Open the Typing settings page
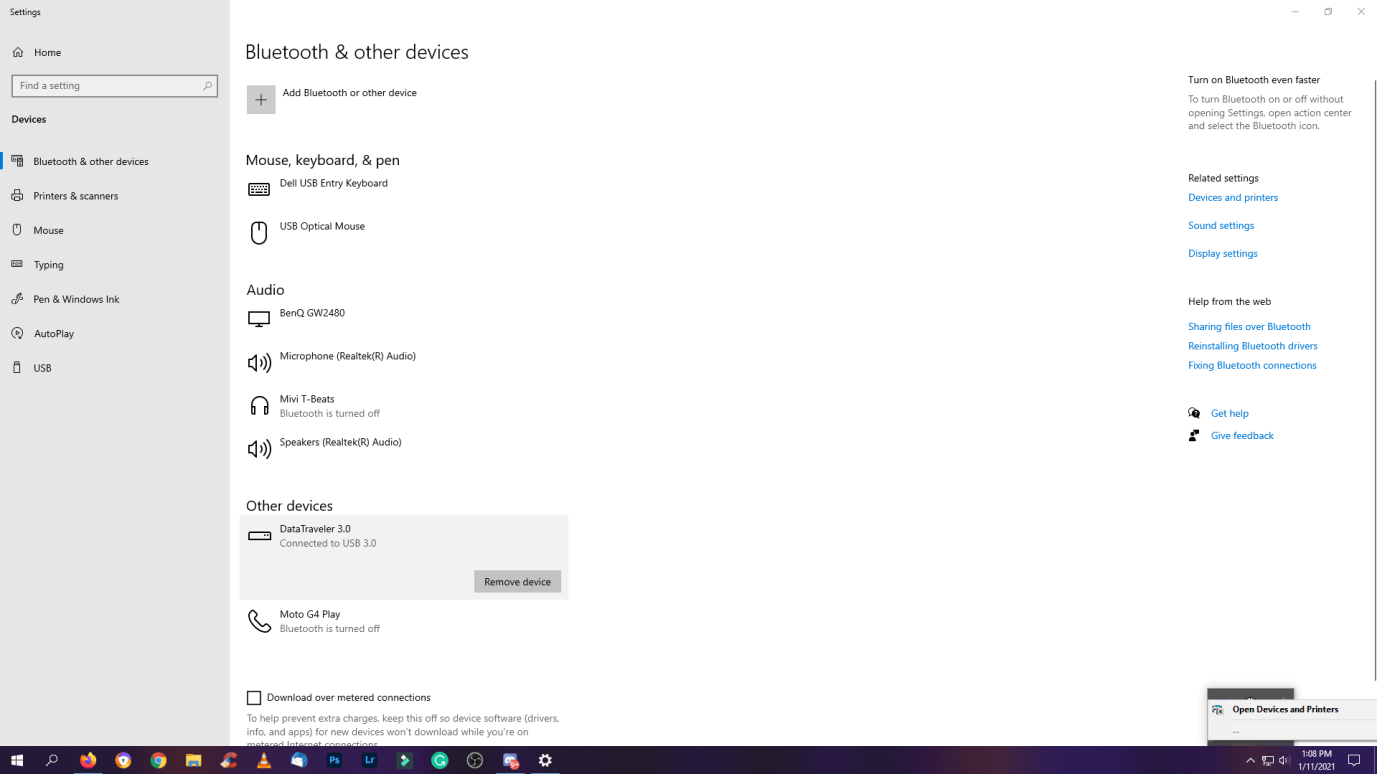 click(x=115, y=265)
